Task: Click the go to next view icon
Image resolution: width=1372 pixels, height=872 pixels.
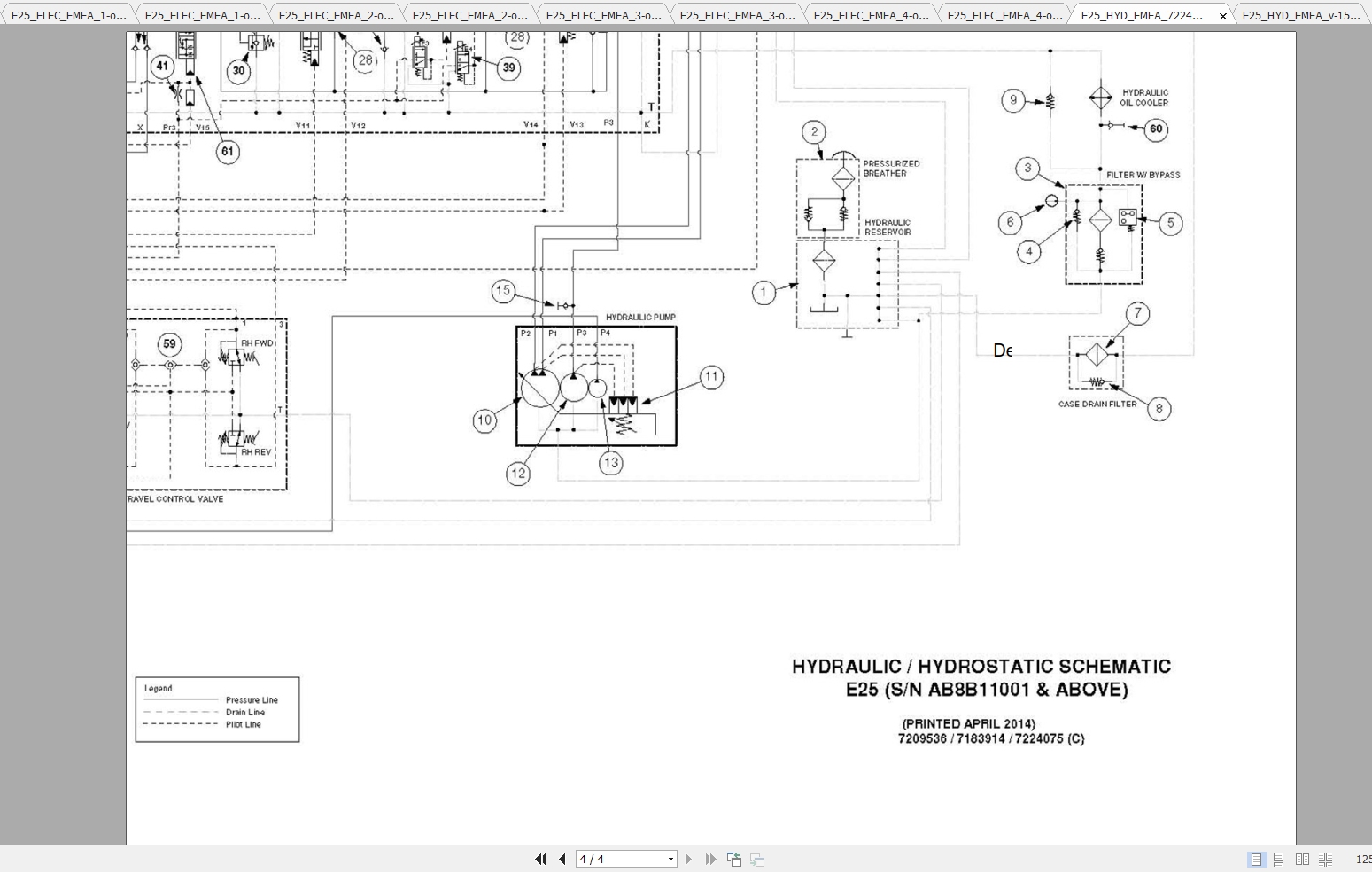Action: tap(756, 859)
